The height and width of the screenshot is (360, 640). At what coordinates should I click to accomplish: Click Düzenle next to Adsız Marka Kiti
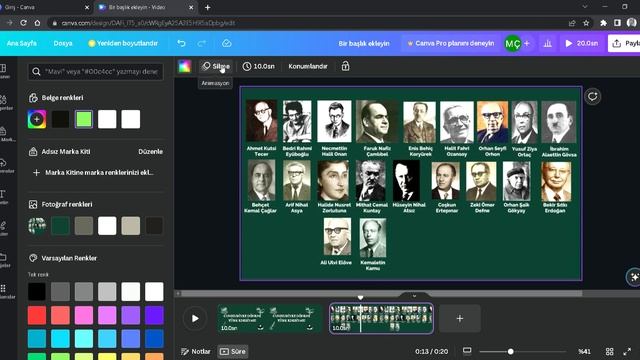click(x=150, y=151)
